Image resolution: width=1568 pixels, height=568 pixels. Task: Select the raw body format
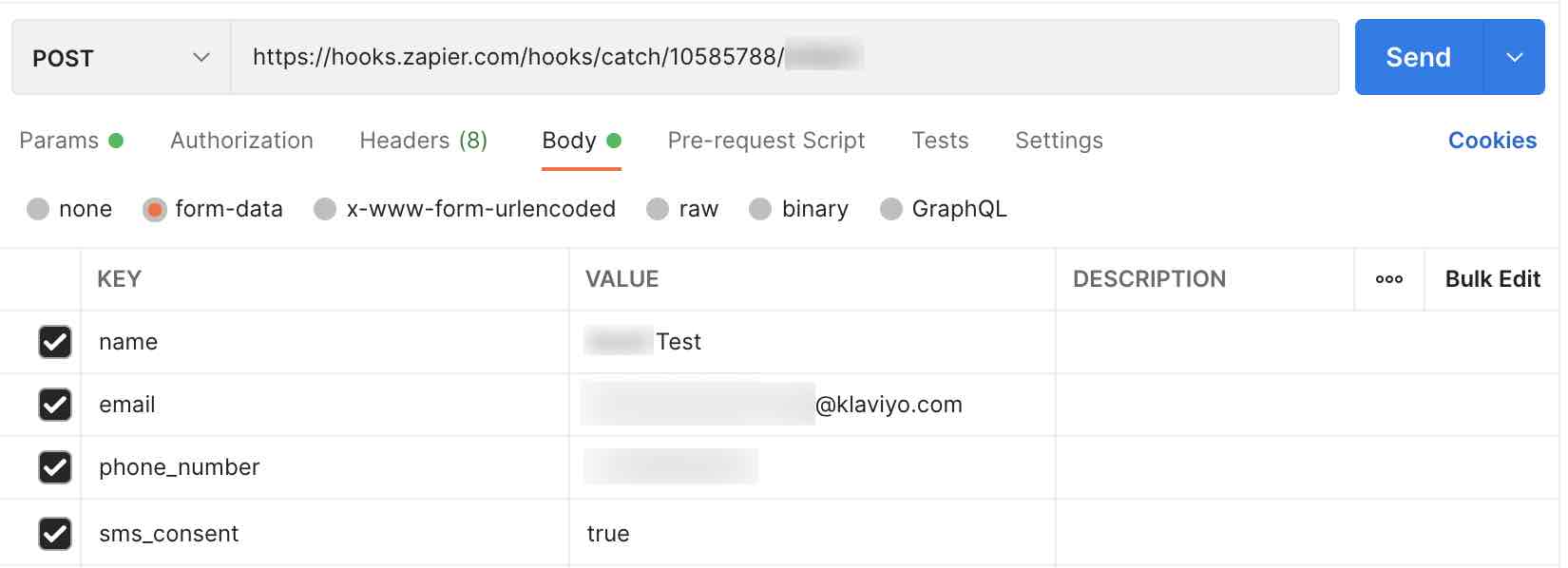[x=658, y=208]
